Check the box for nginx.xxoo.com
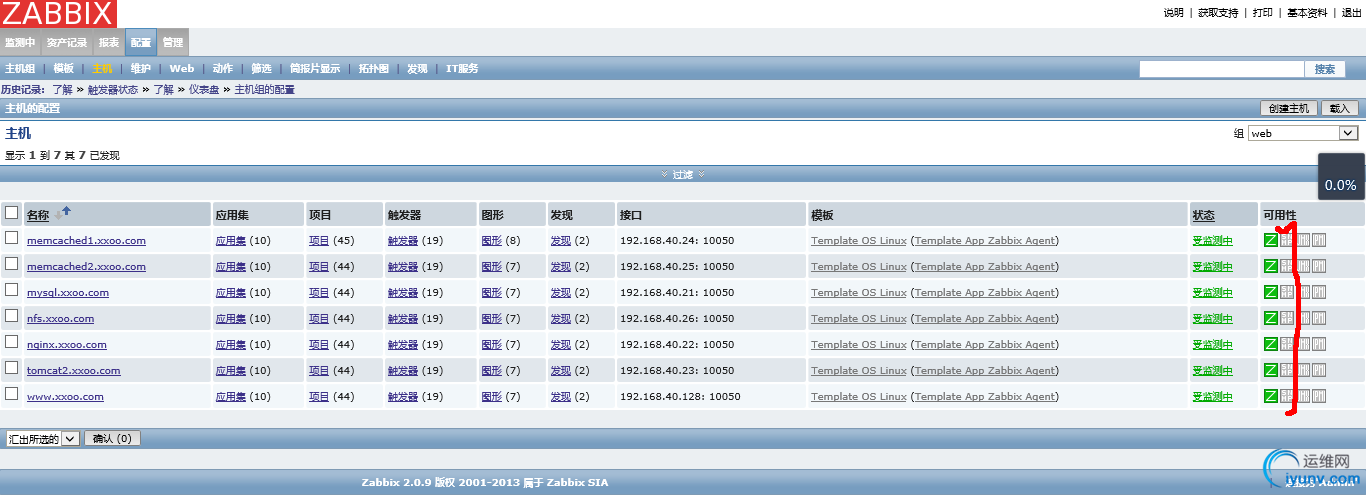The height and width of the screenshot is (495, 1366). pyautogui.click(x=12, y=342)
